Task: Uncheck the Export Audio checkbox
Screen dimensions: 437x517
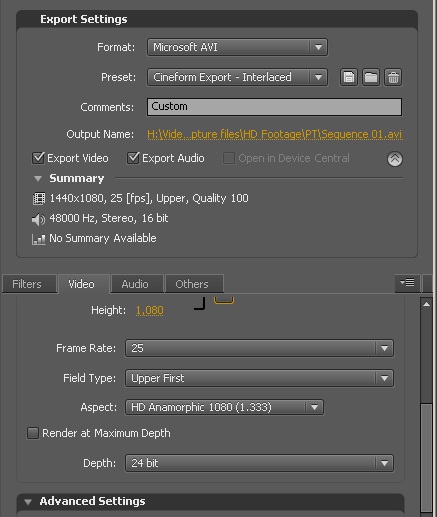Action: (x=133, y=158)
